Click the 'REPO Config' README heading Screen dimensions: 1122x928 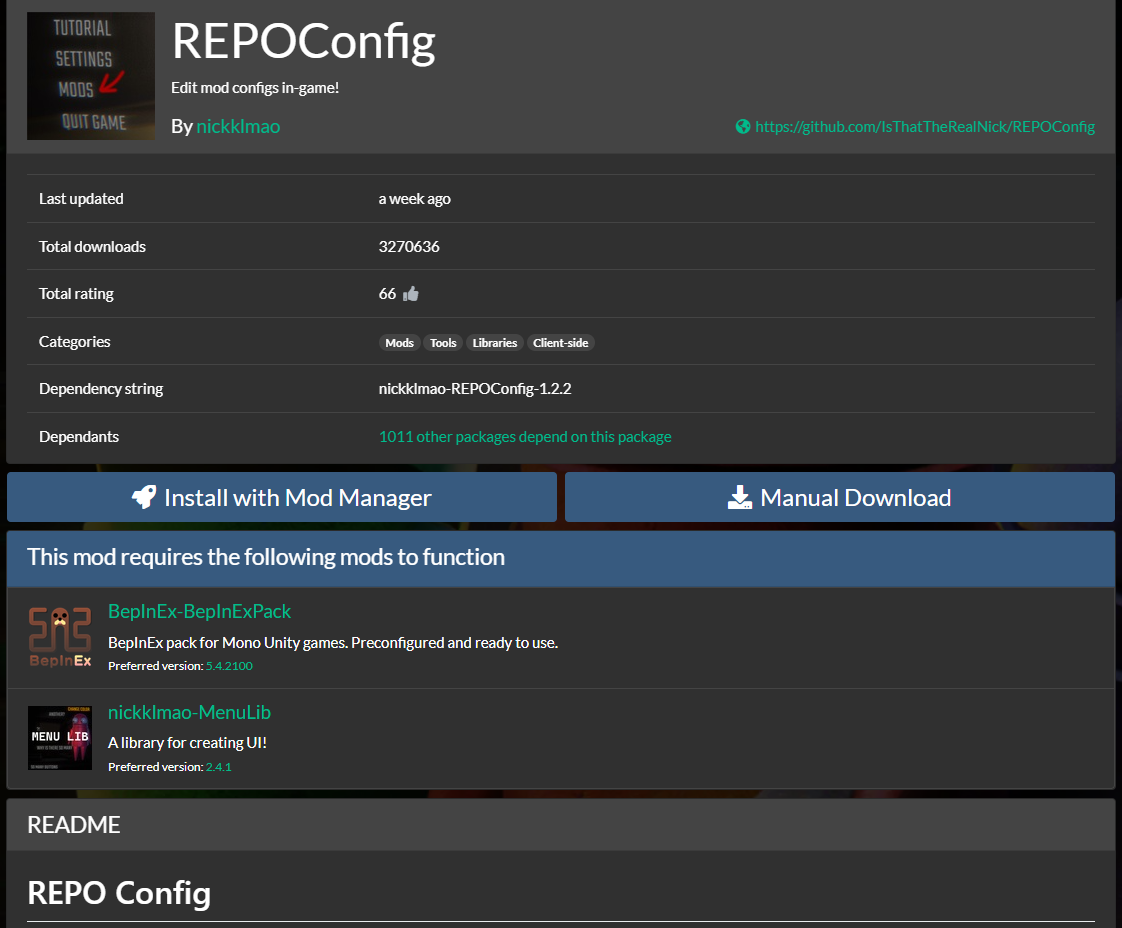(119, 893)
